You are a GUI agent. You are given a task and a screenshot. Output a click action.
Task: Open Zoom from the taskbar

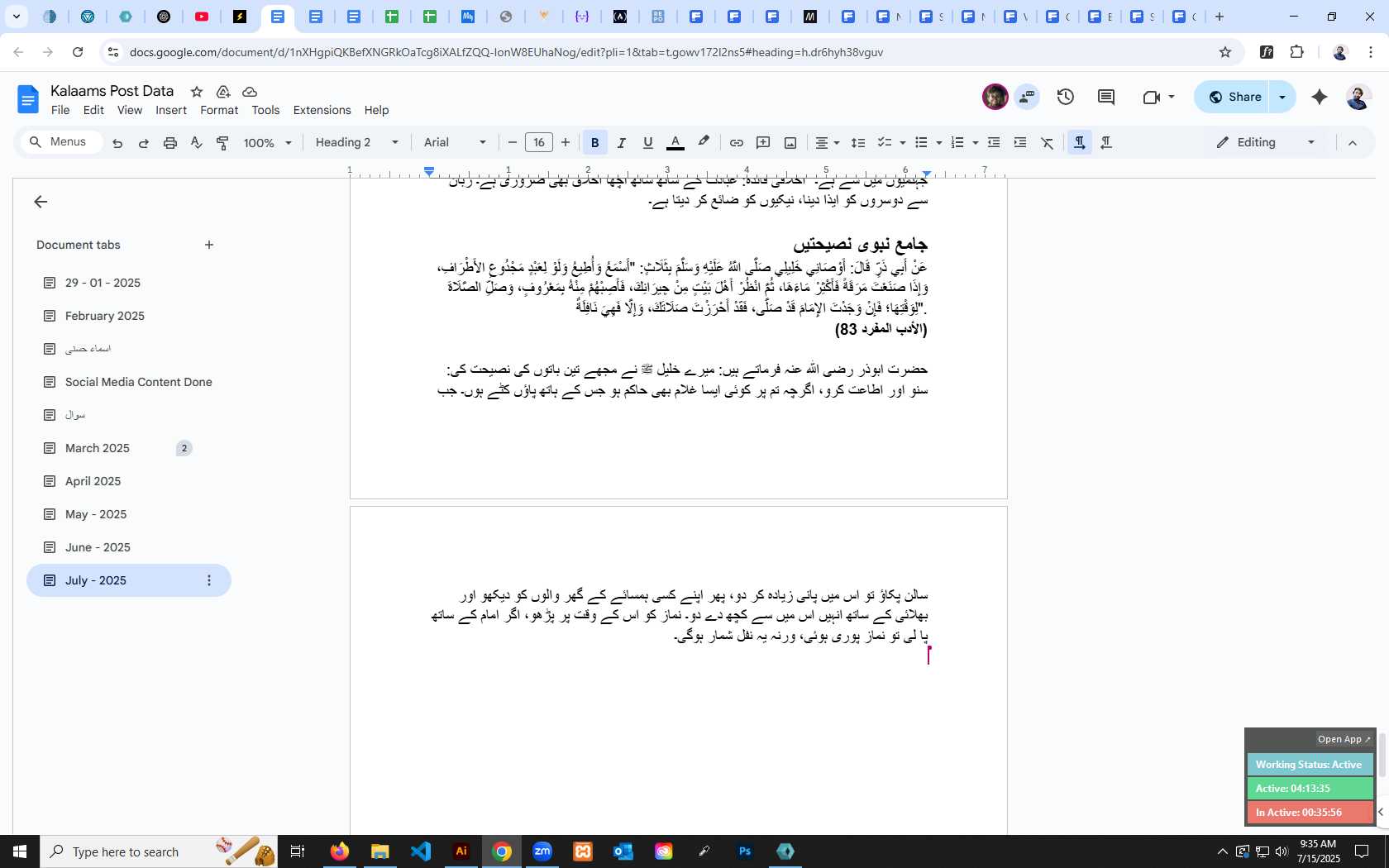[542, 851]
